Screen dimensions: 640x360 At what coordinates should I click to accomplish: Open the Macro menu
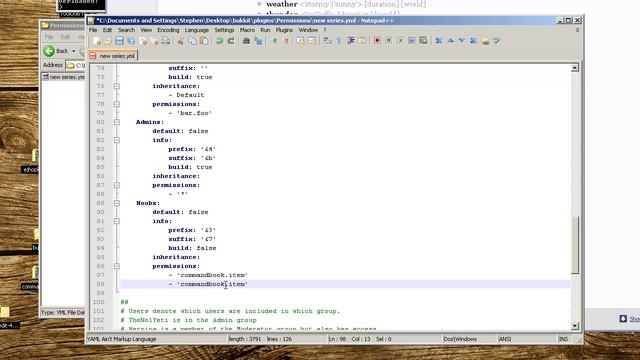[x=247, y=30]
